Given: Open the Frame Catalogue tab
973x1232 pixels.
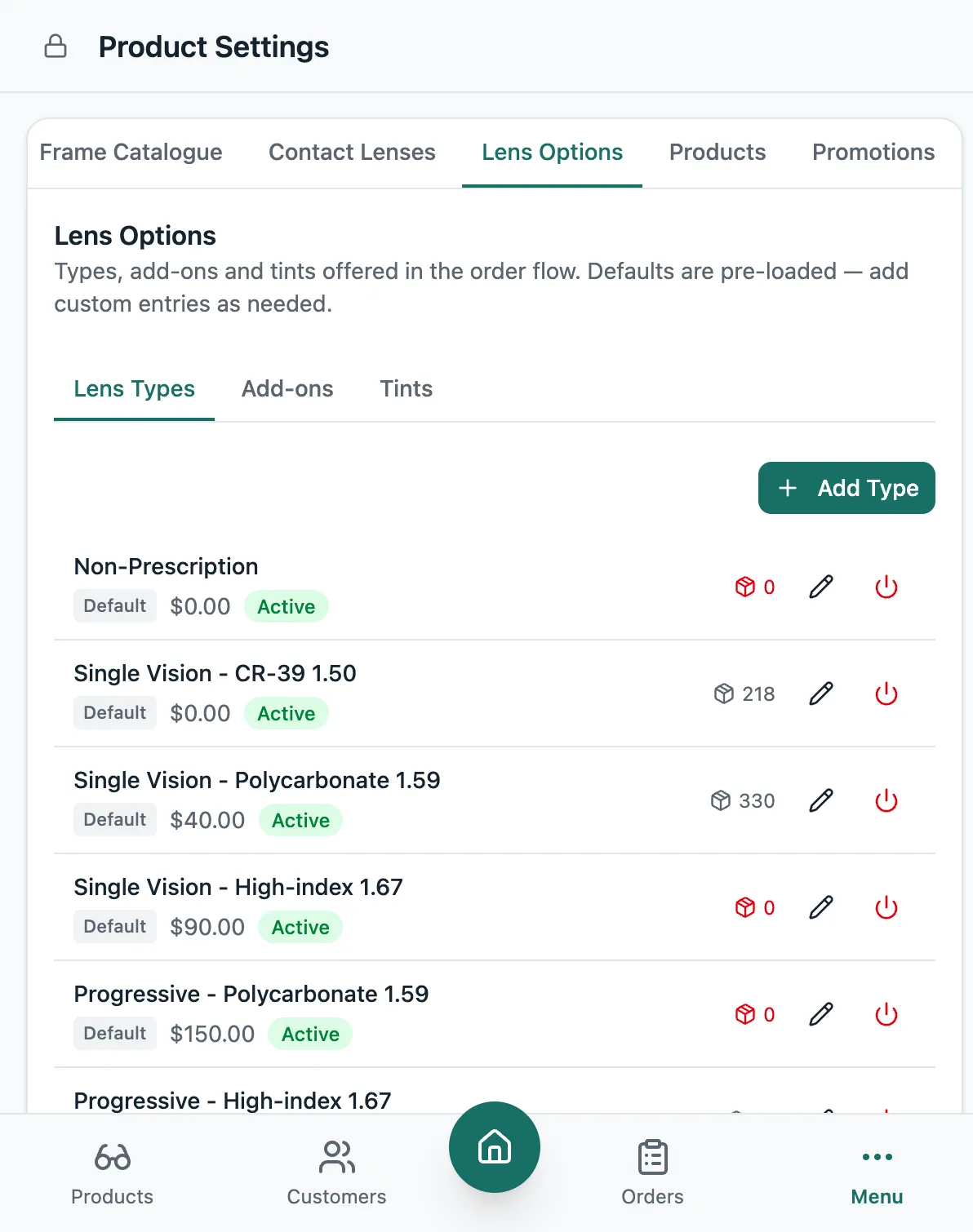Looking at the screenshot, I should 131,153.
